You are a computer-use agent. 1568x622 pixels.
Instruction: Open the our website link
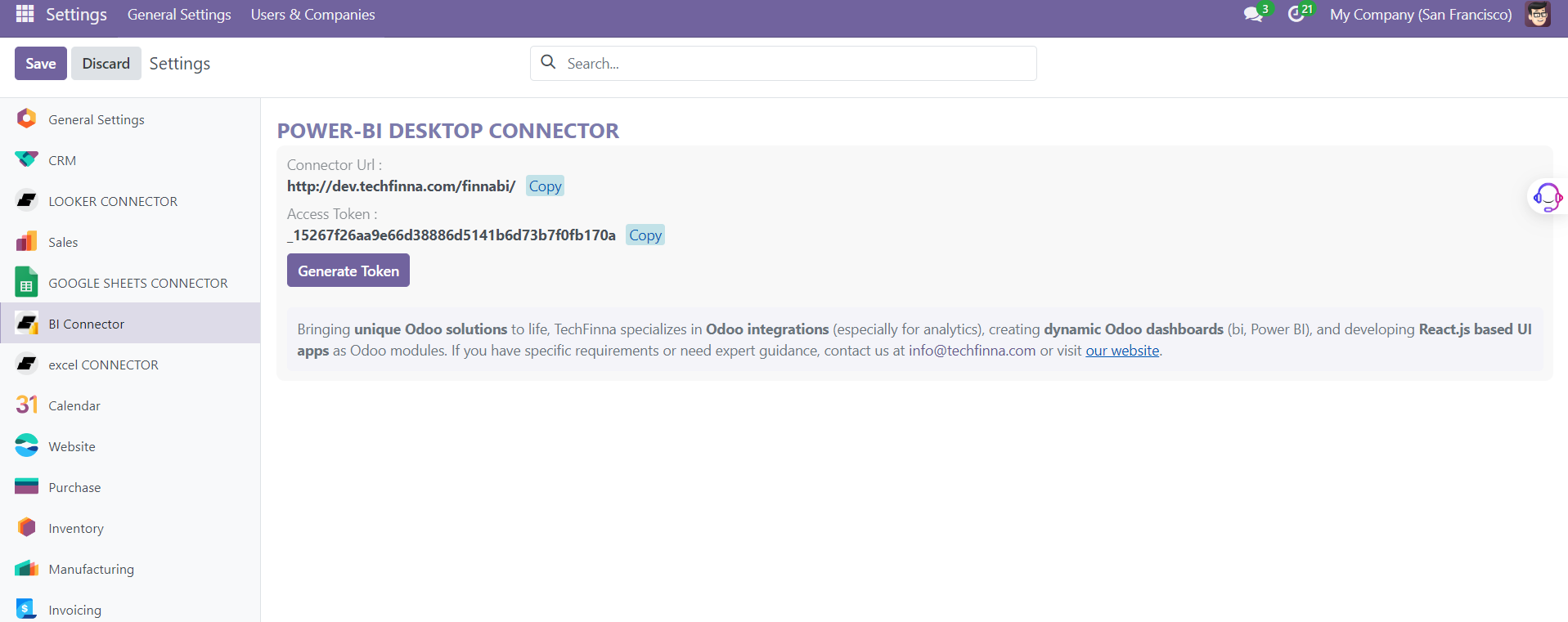click(x=1122, y=351)
